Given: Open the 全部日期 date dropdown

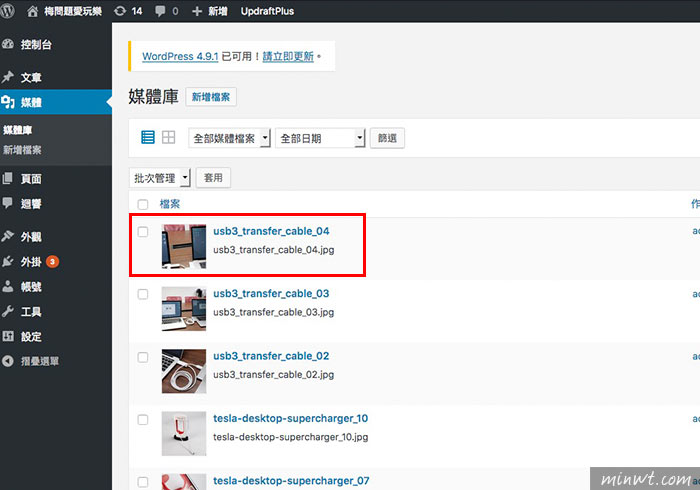Looking at the screenshot, I should (320, 138).
